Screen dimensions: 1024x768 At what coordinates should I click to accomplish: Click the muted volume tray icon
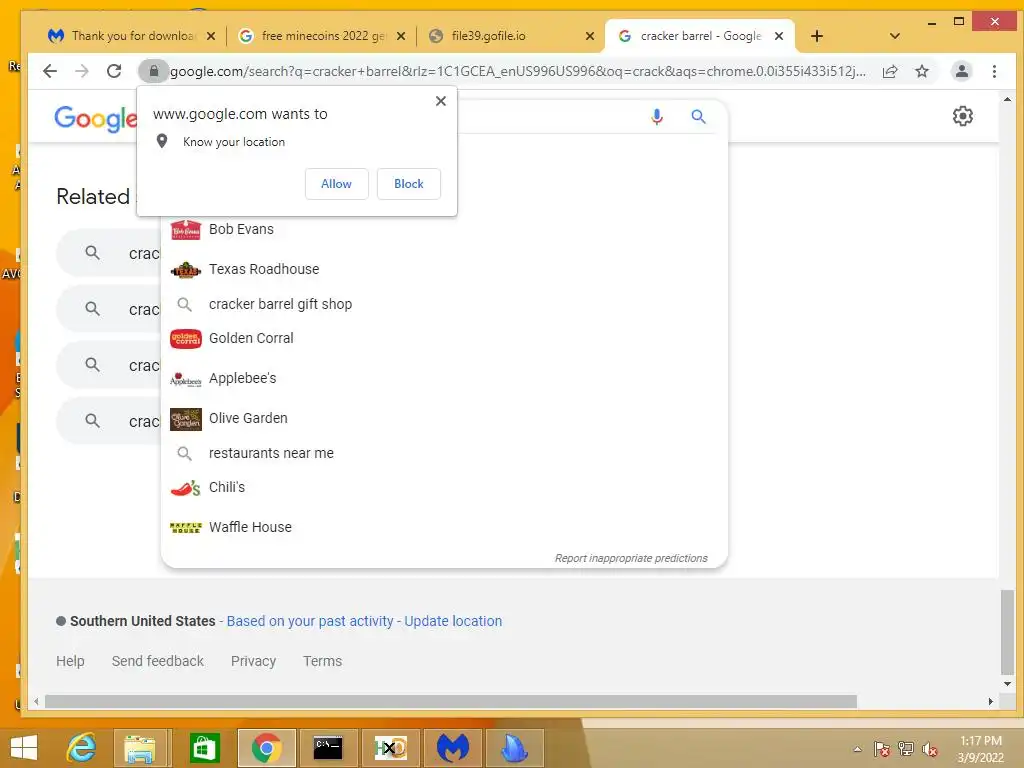click(929, 749)
